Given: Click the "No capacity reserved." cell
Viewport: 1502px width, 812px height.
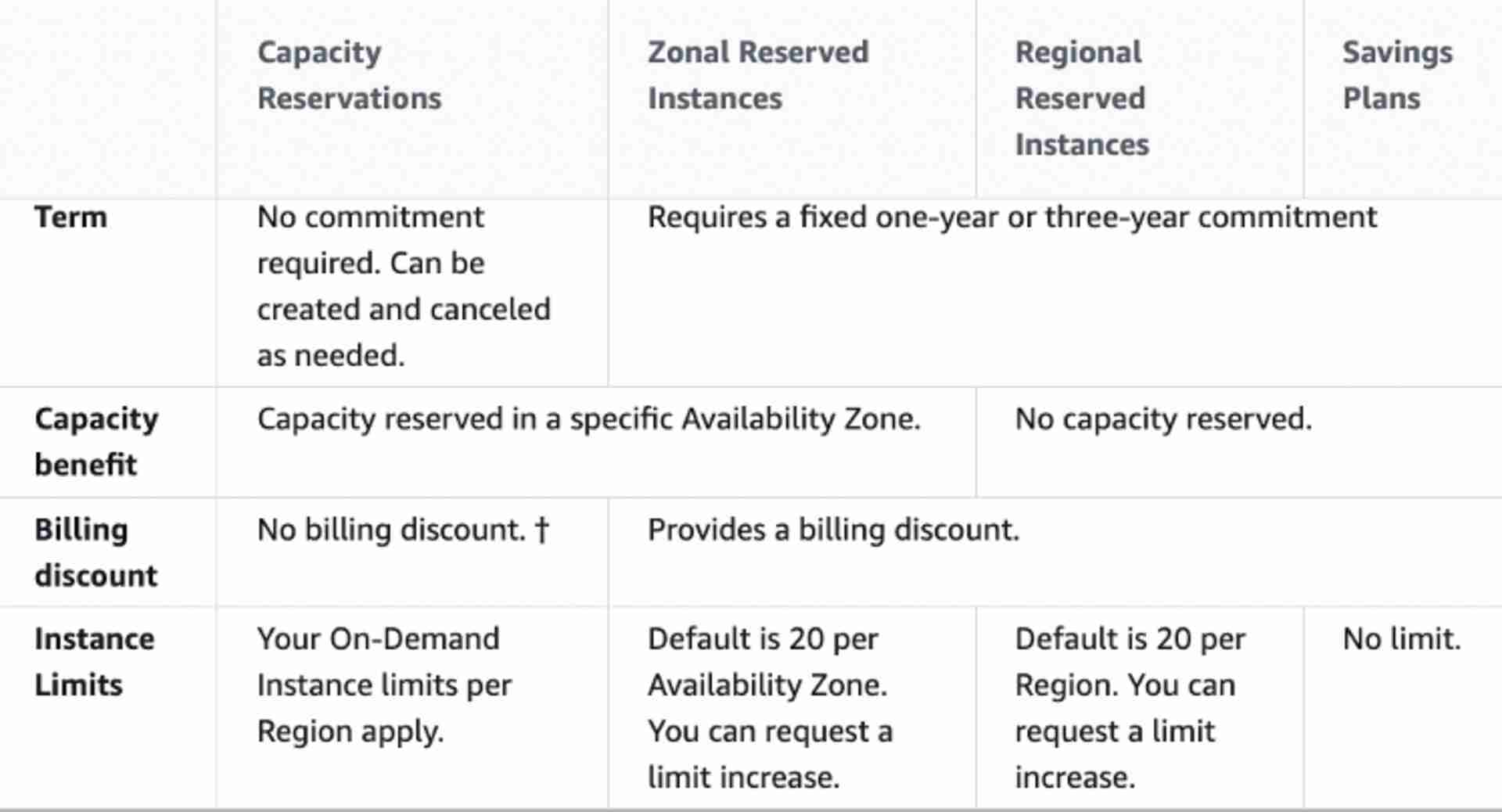Looking at the screenshot, I should point(1162,419).
